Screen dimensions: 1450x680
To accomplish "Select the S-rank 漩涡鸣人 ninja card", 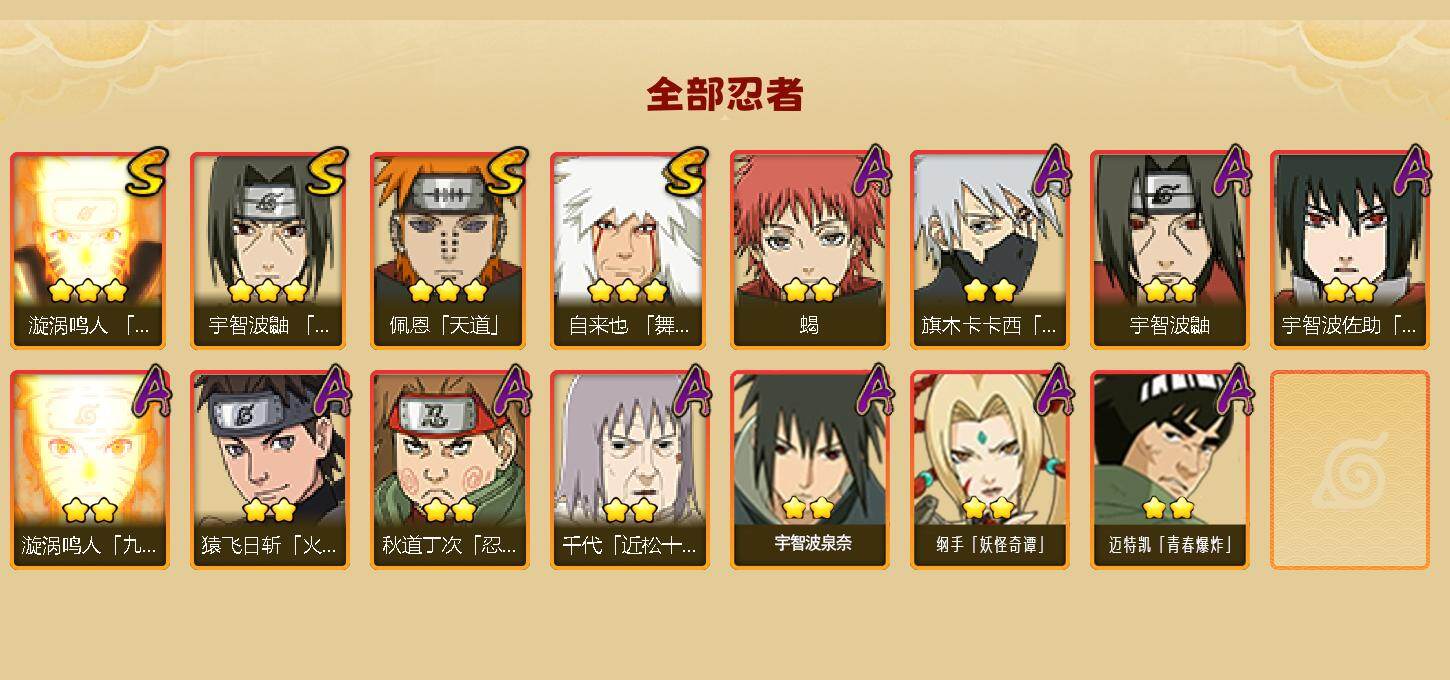I will (x=90, y=250).
